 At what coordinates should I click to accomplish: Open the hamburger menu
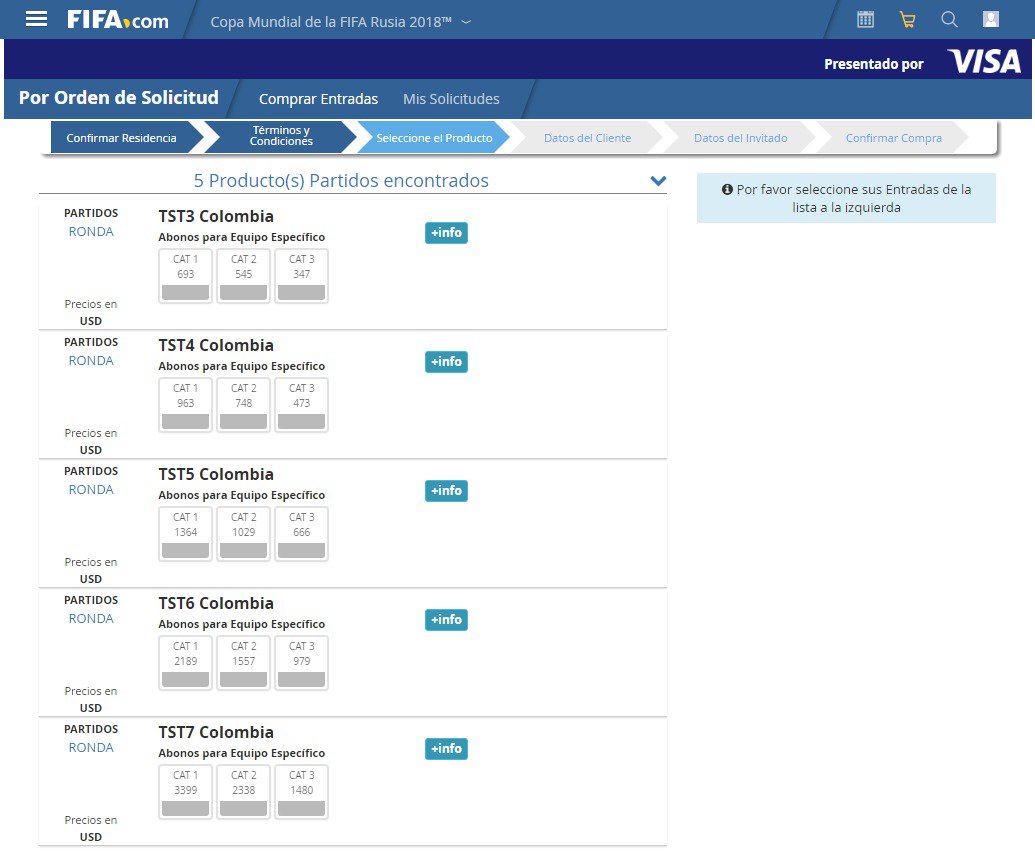point(36,19)
